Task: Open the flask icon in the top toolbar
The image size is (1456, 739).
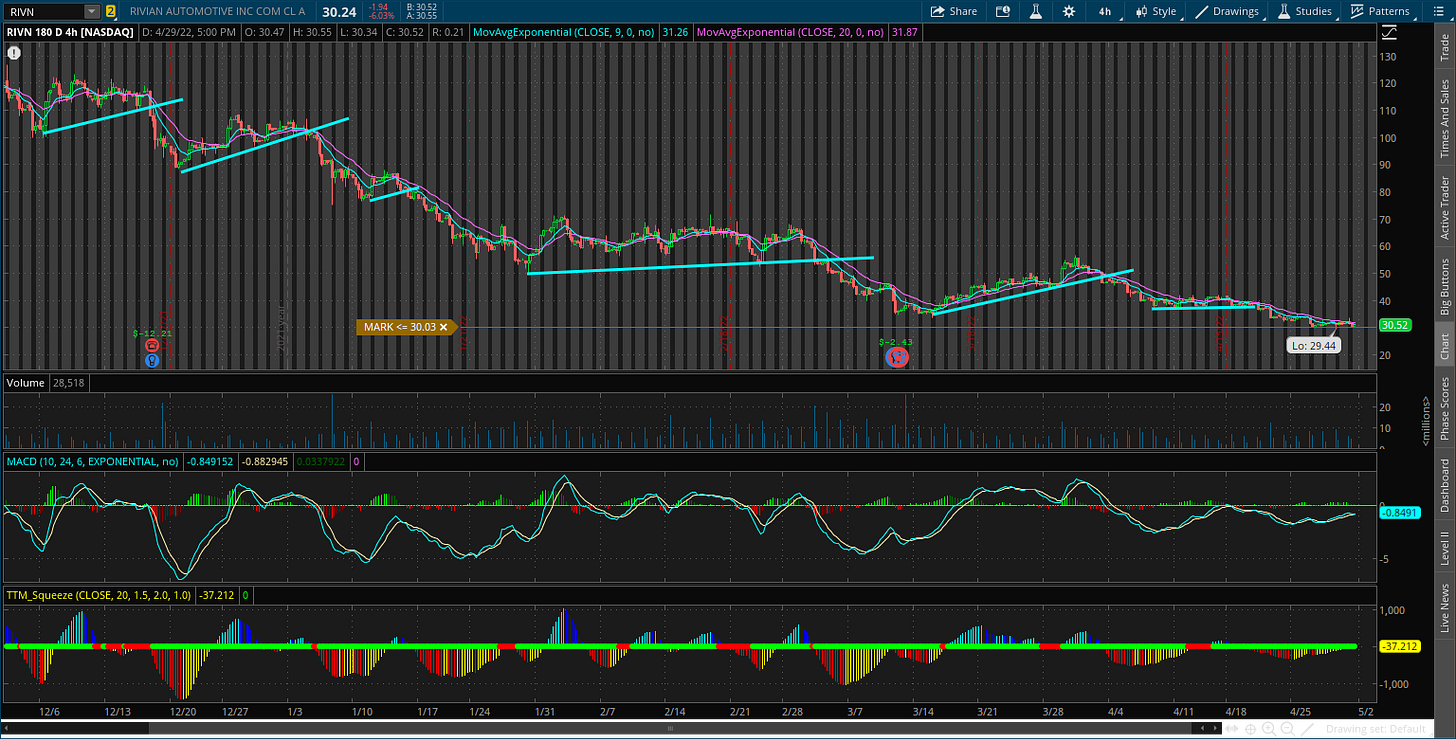Action: (x=1036, y=12)
